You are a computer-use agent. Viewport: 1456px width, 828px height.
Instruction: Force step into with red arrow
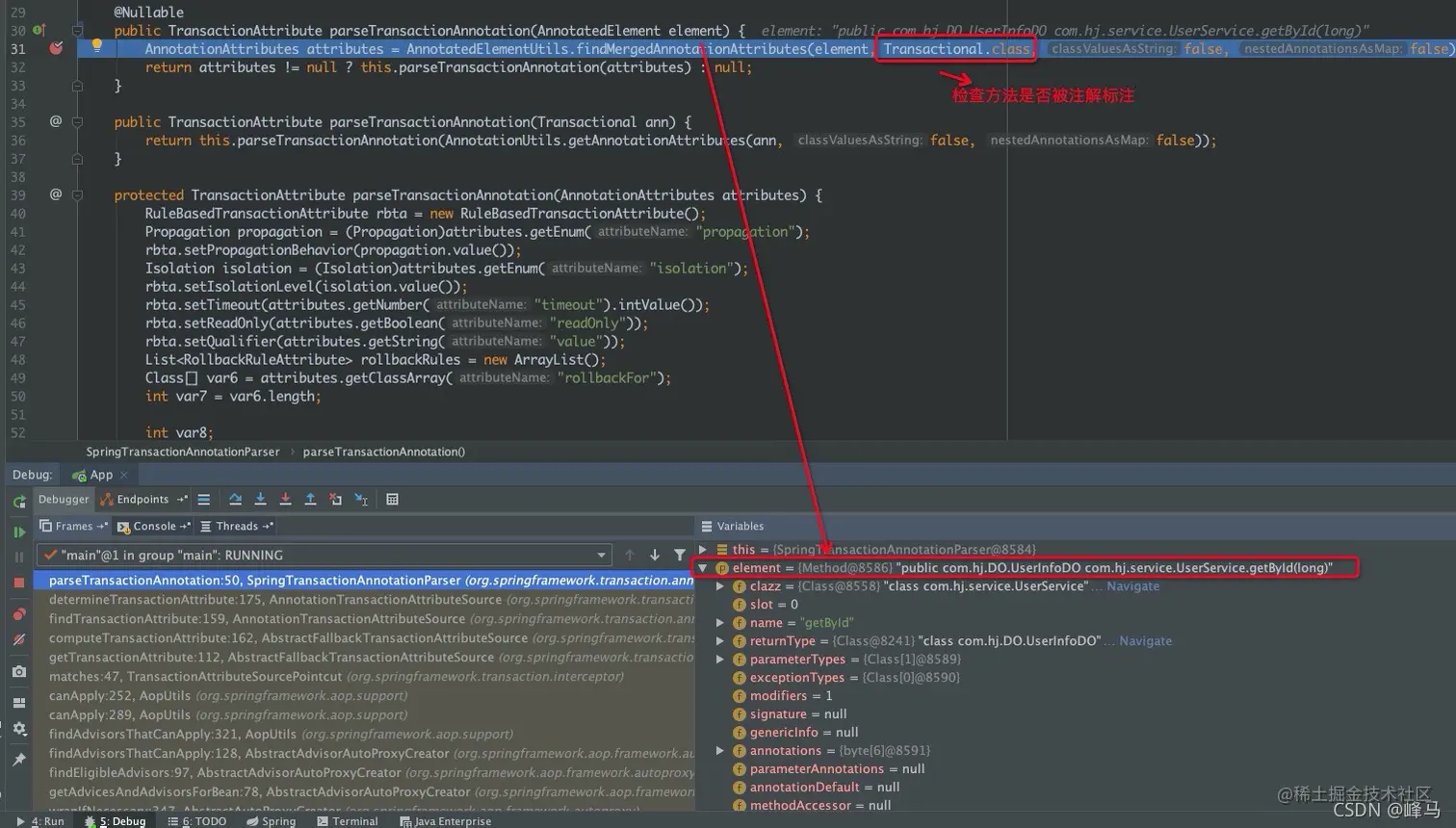(285, 499)
